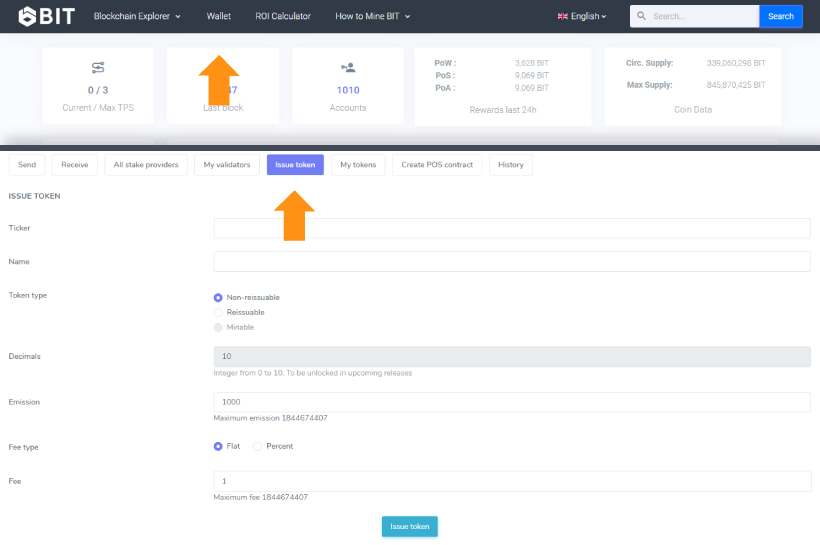Click the Issue token submit button
820x545 pixels.
click(409, 527)
